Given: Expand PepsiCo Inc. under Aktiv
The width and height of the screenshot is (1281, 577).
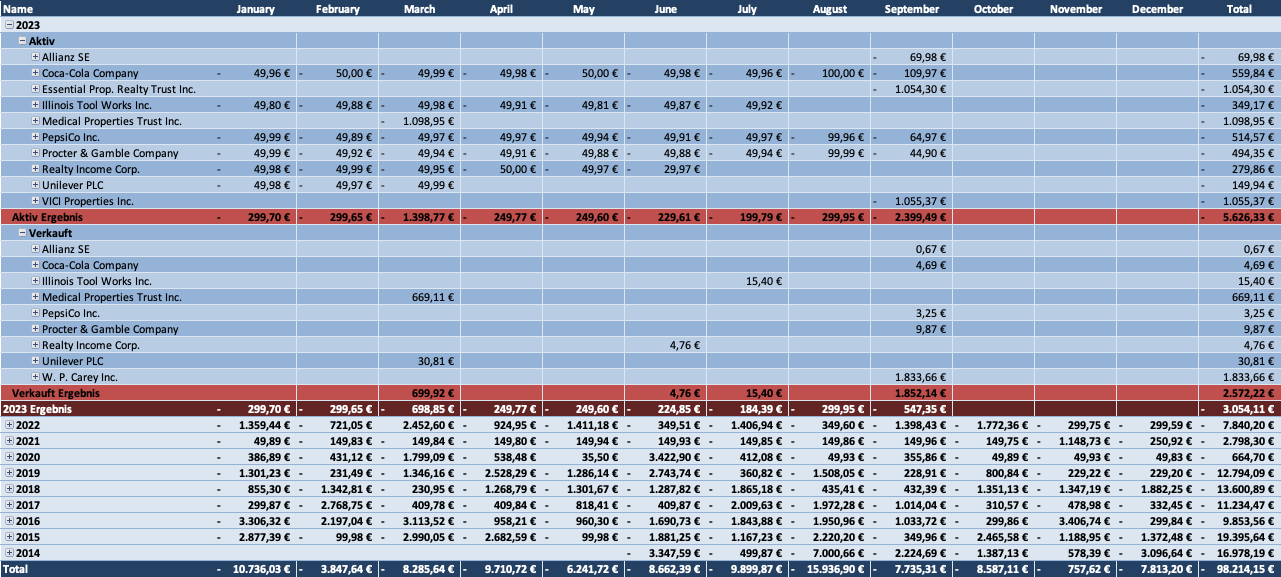Looking at the screenshot, I should pyautogui.click(x=35, y=137).
